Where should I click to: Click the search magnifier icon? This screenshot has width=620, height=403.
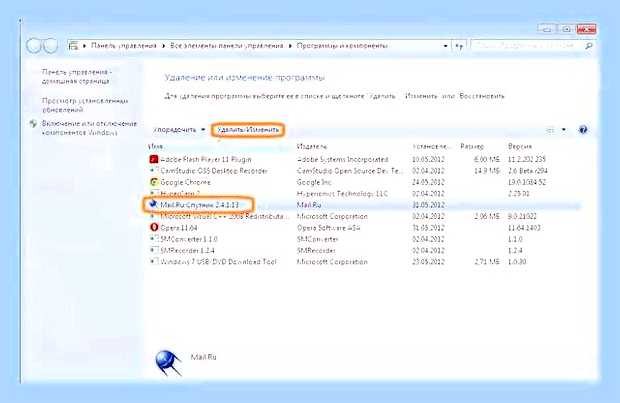[x=588, y=46]
